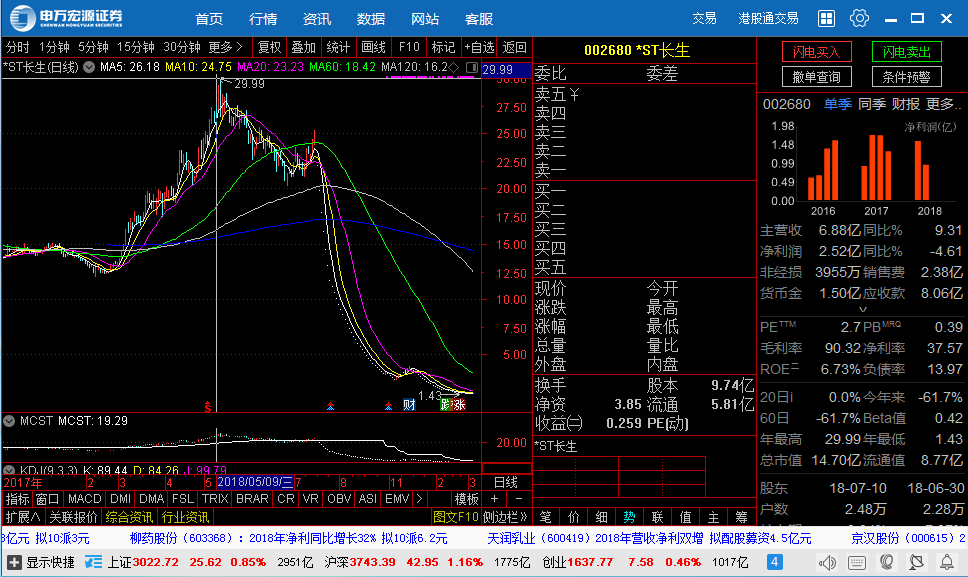The height and width of the screenshot is (577, 968).
Task: Click the Shenwan Hongyuan Securities logo
Action: click(x=66, y=18)
